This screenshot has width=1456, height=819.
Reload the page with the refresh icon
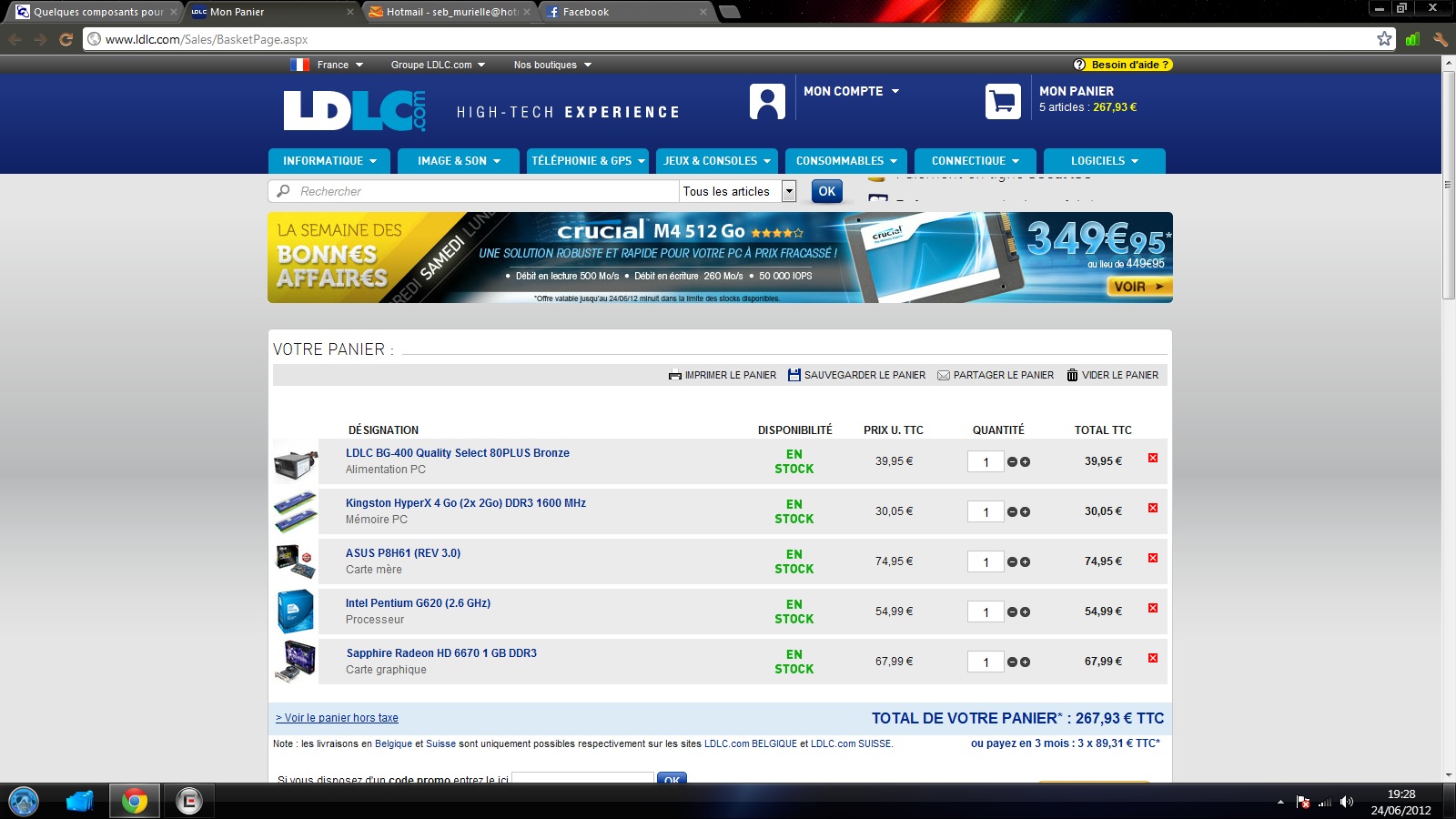66,39
